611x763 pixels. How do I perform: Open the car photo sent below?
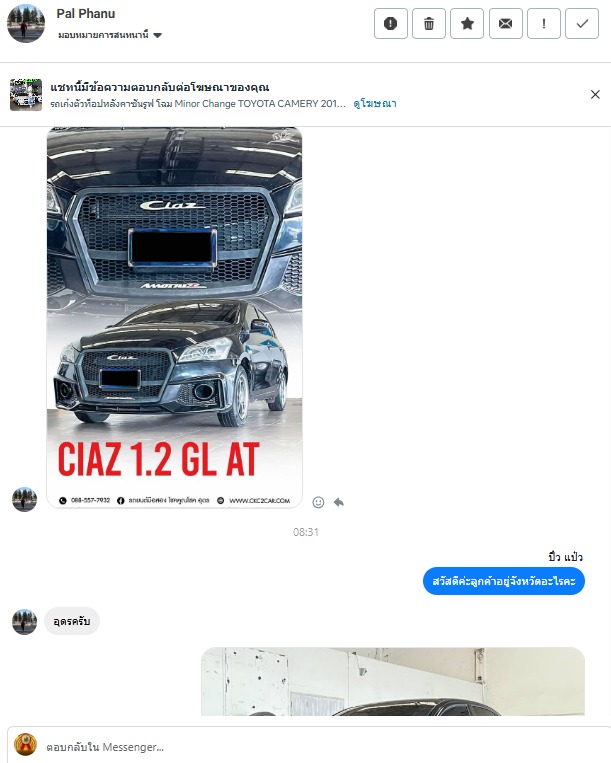[393, 681]
